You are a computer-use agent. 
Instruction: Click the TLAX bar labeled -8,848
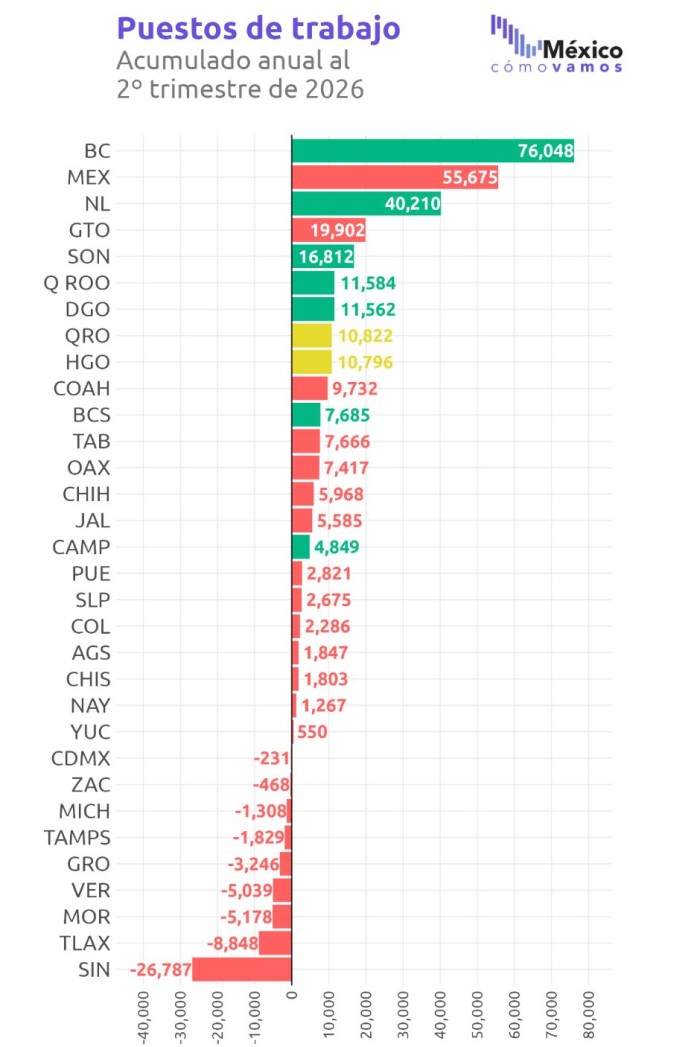[x=275, y=943]
